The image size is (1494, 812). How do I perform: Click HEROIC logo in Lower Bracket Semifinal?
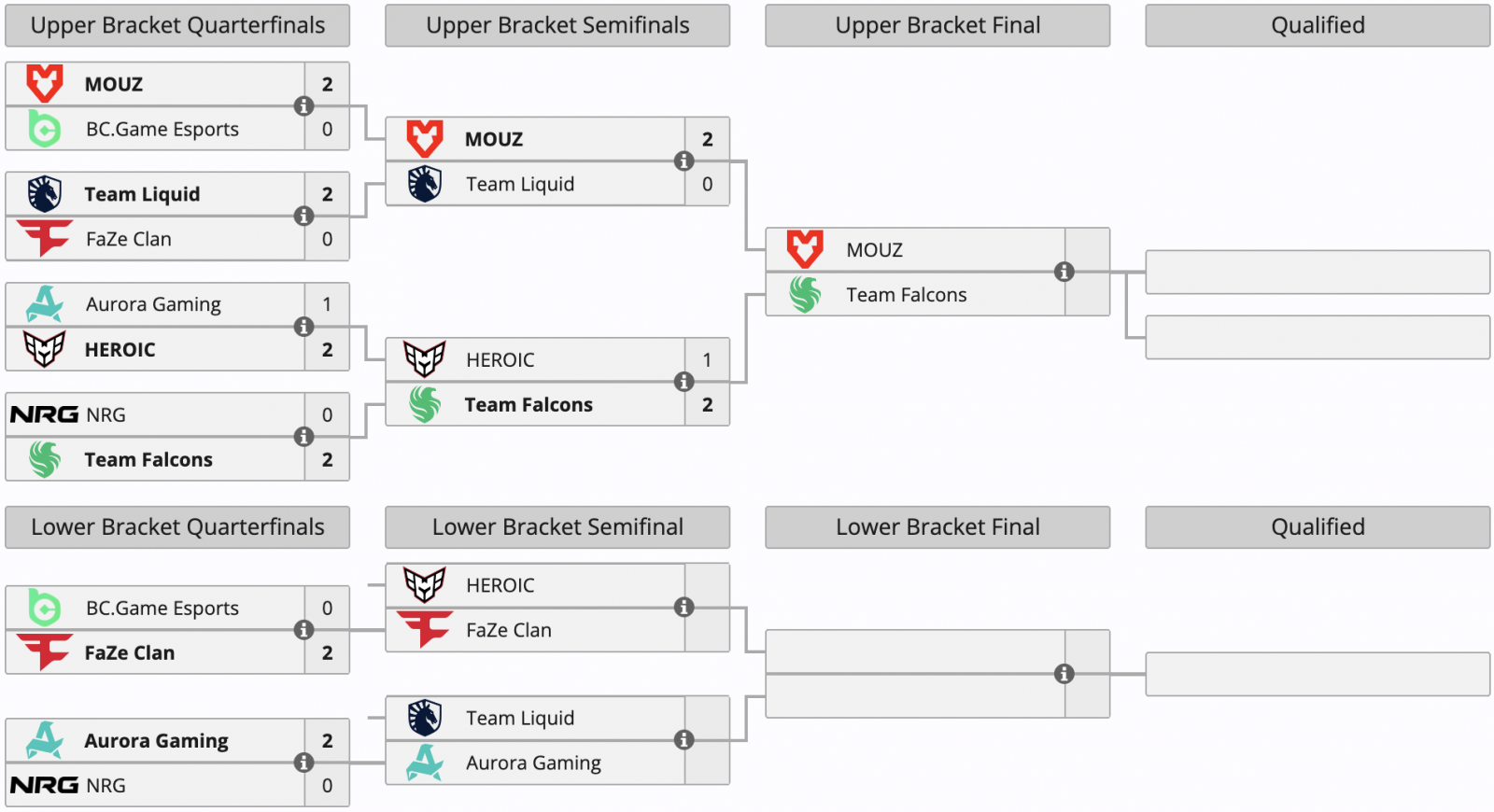tap(424, 585)
